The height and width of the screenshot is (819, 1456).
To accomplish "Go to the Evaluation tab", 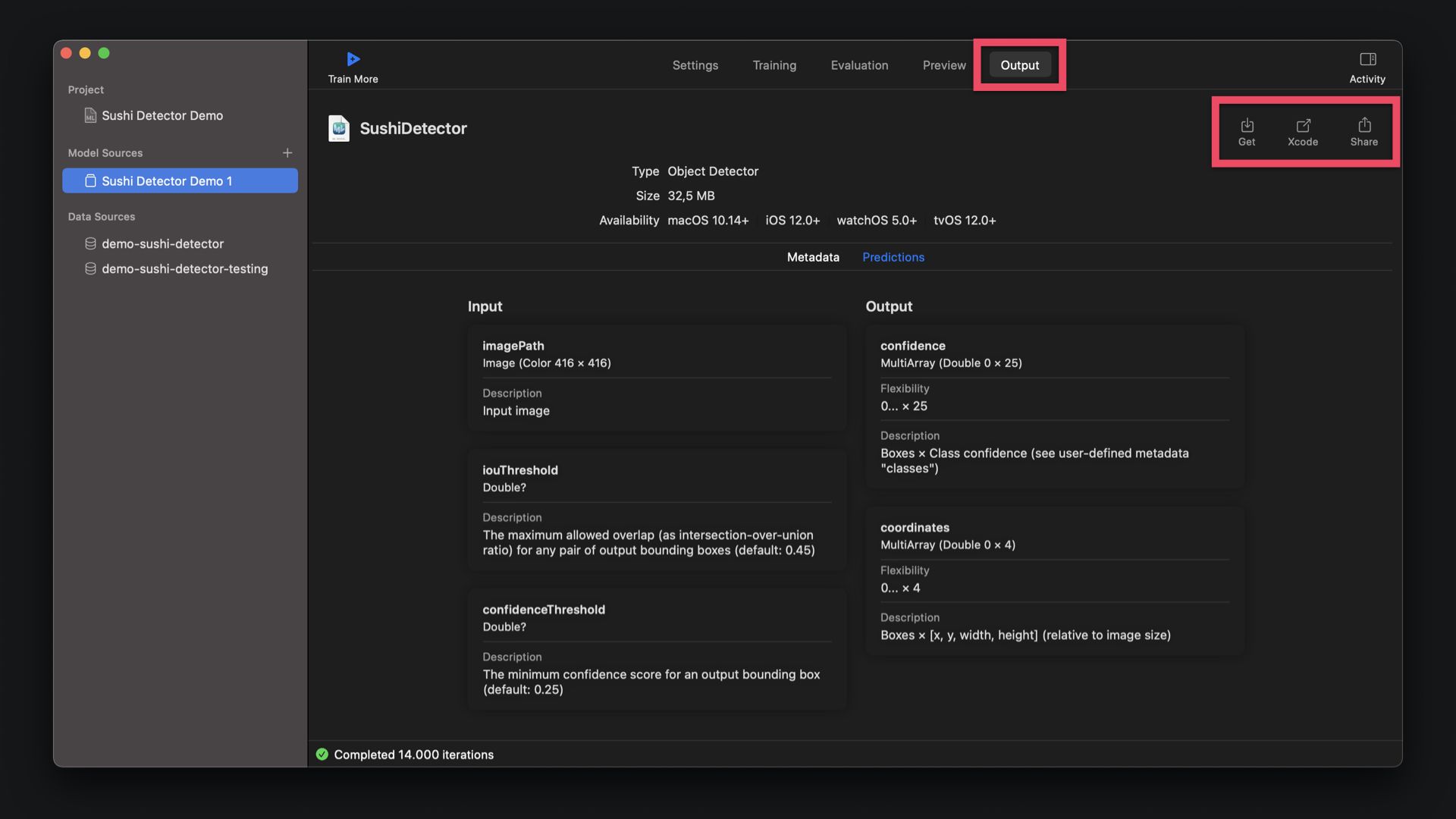I will (x=859, y=65).
